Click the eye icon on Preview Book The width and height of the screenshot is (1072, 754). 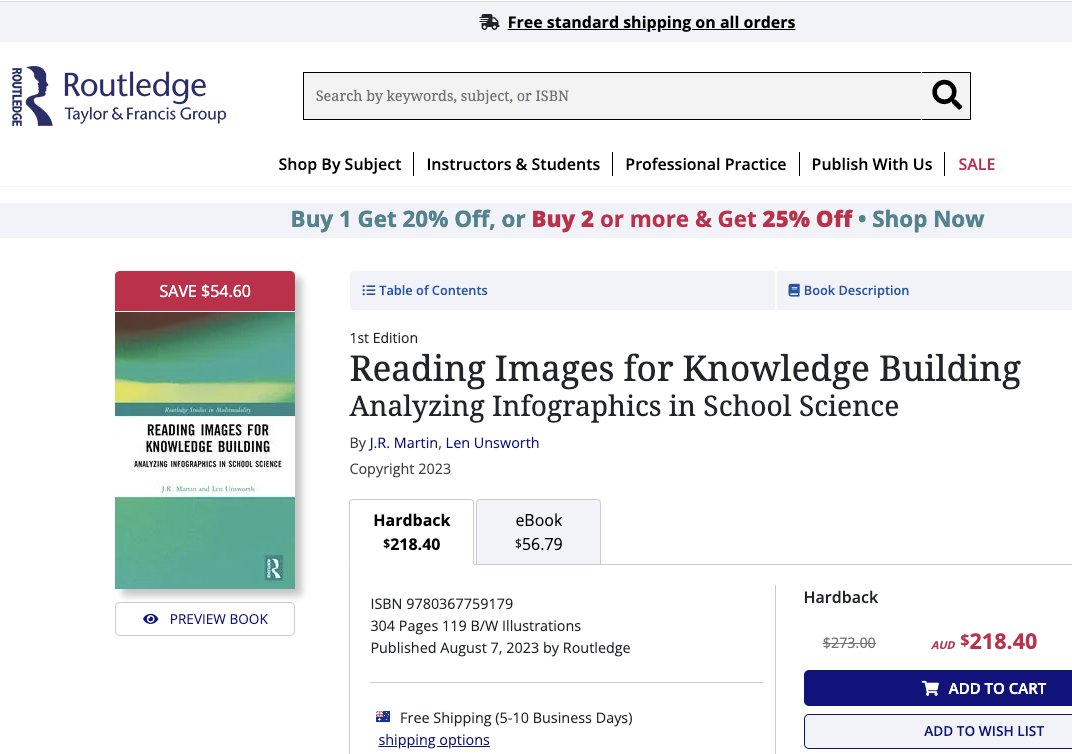coord(150,619)
